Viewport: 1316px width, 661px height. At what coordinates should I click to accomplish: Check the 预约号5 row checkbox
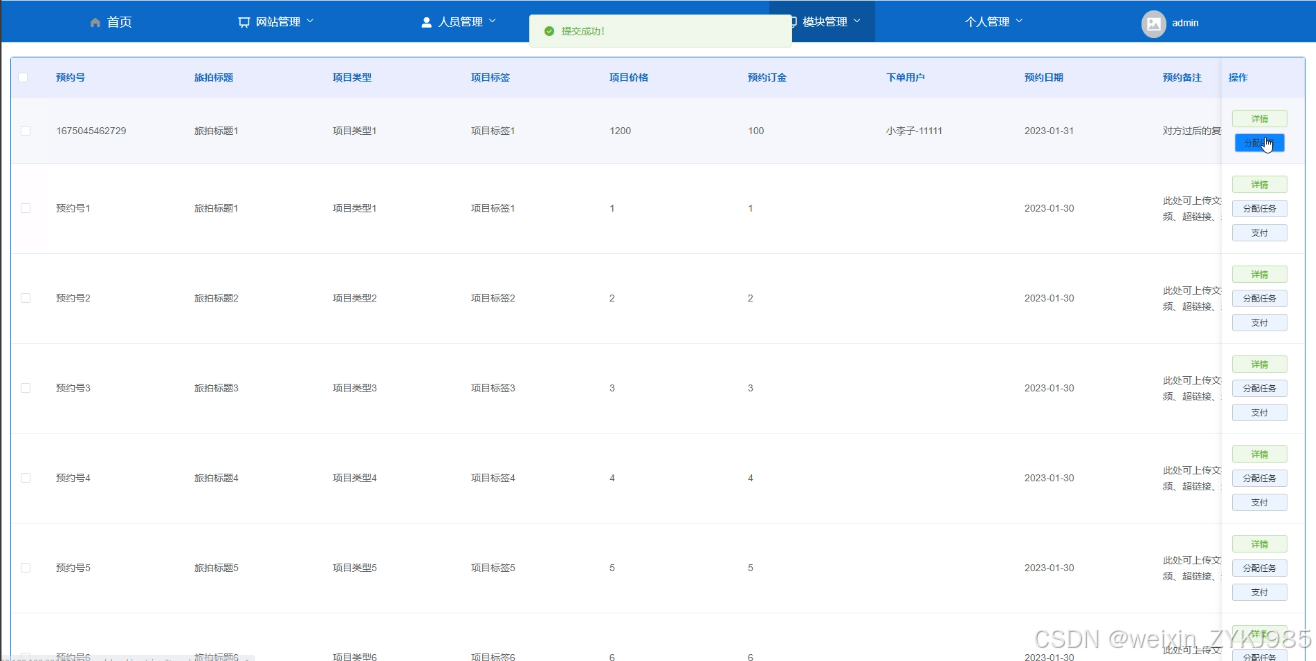click(25, 568)
